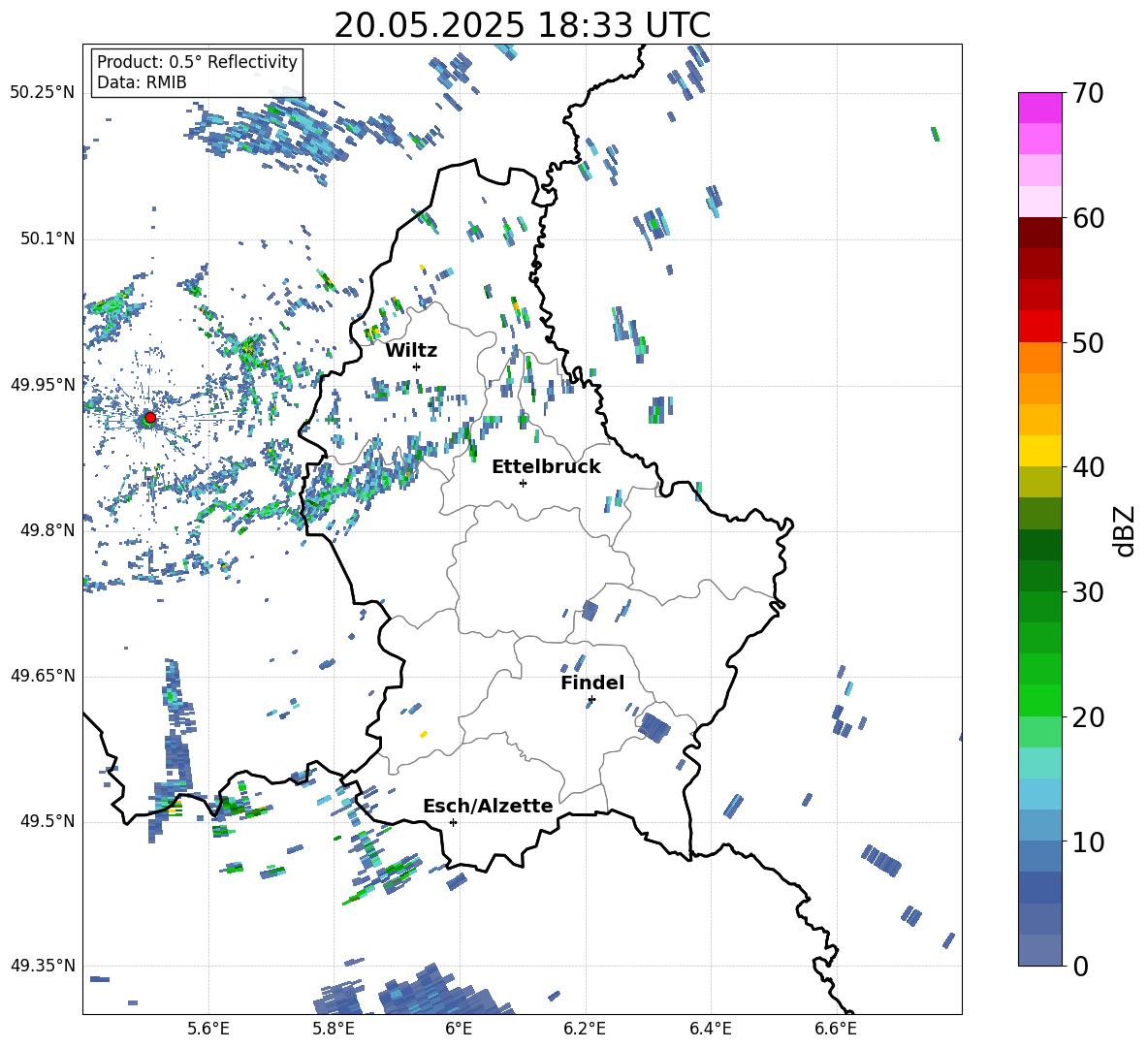Click the colorbar tick label 20
Screen dimensions: 1148x1048
1089,717
